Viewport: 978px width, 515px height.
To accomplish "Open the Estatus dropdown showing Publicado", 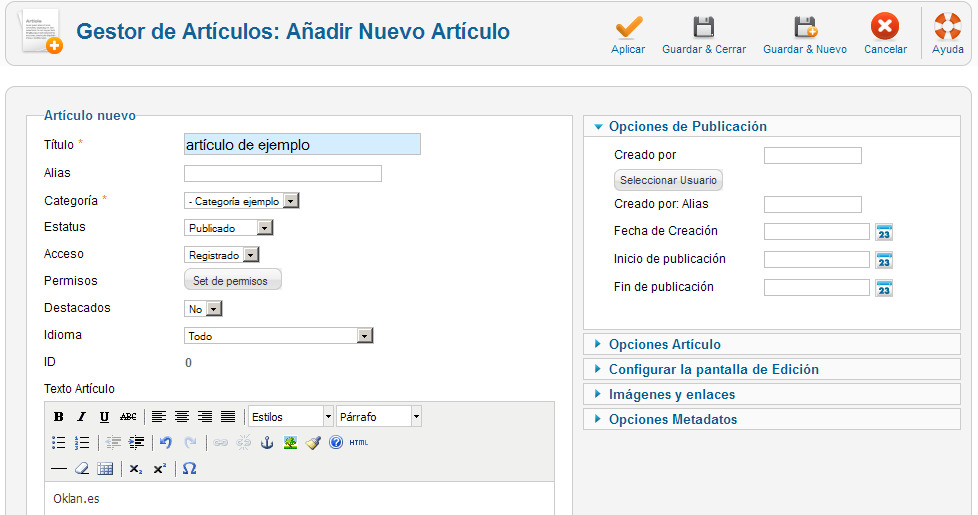I will (x=228, y=228).
